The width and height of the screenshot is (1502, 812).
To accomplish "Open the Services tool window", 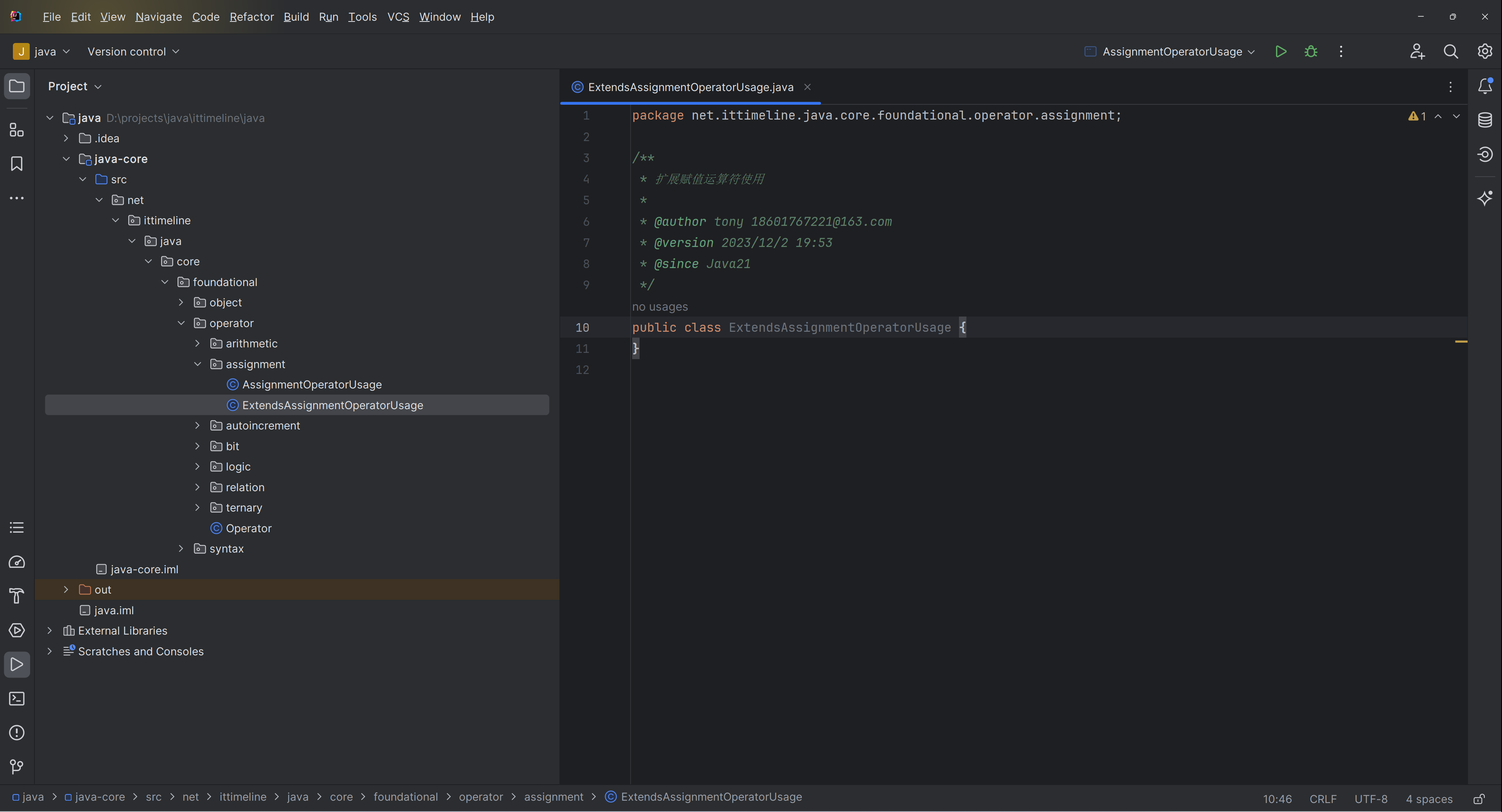I will pyautogui.click(x=17, y=630).
